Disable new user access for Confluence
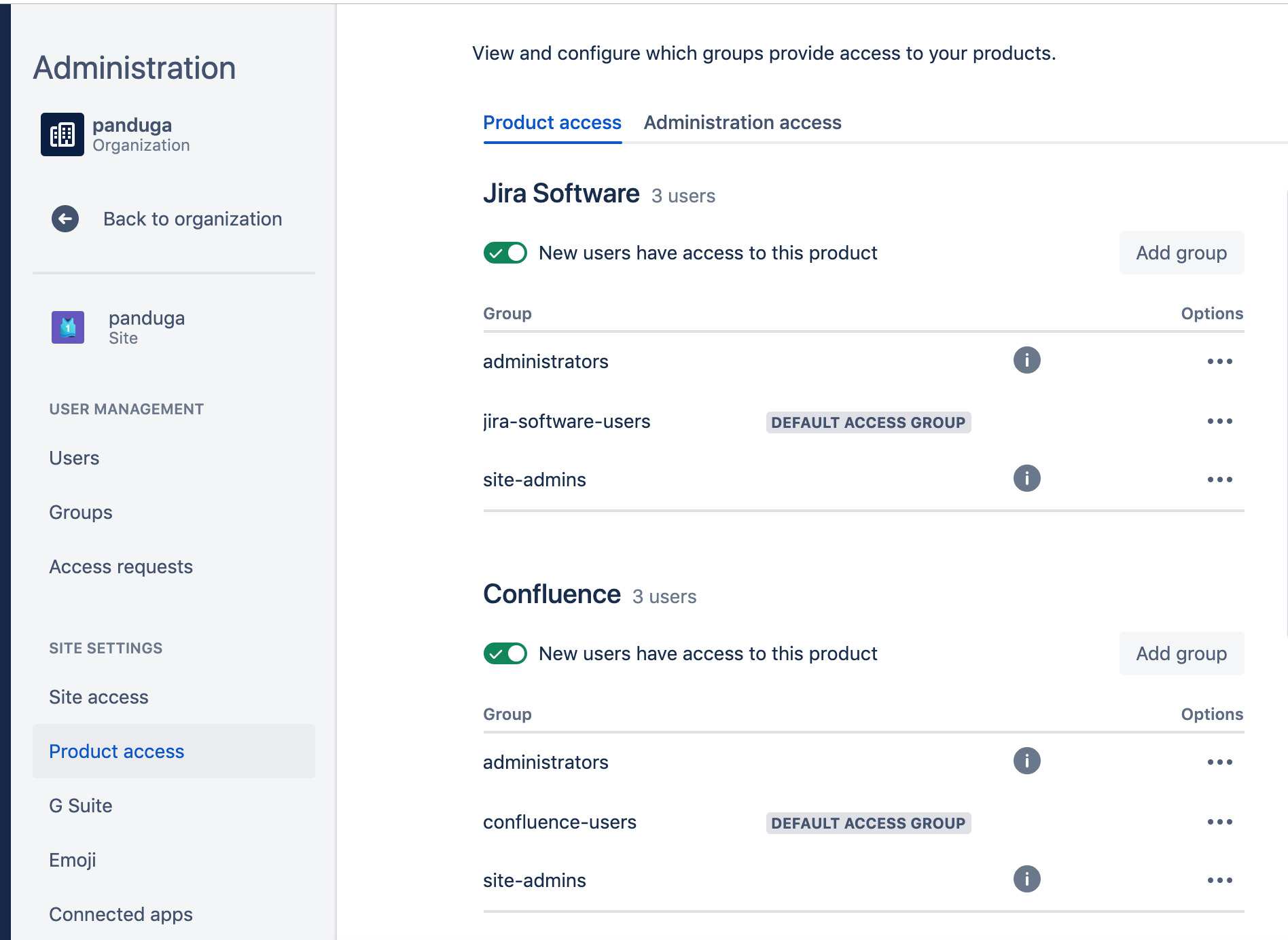The width and height of the screenshot is (1288, 940). (505, 653)
